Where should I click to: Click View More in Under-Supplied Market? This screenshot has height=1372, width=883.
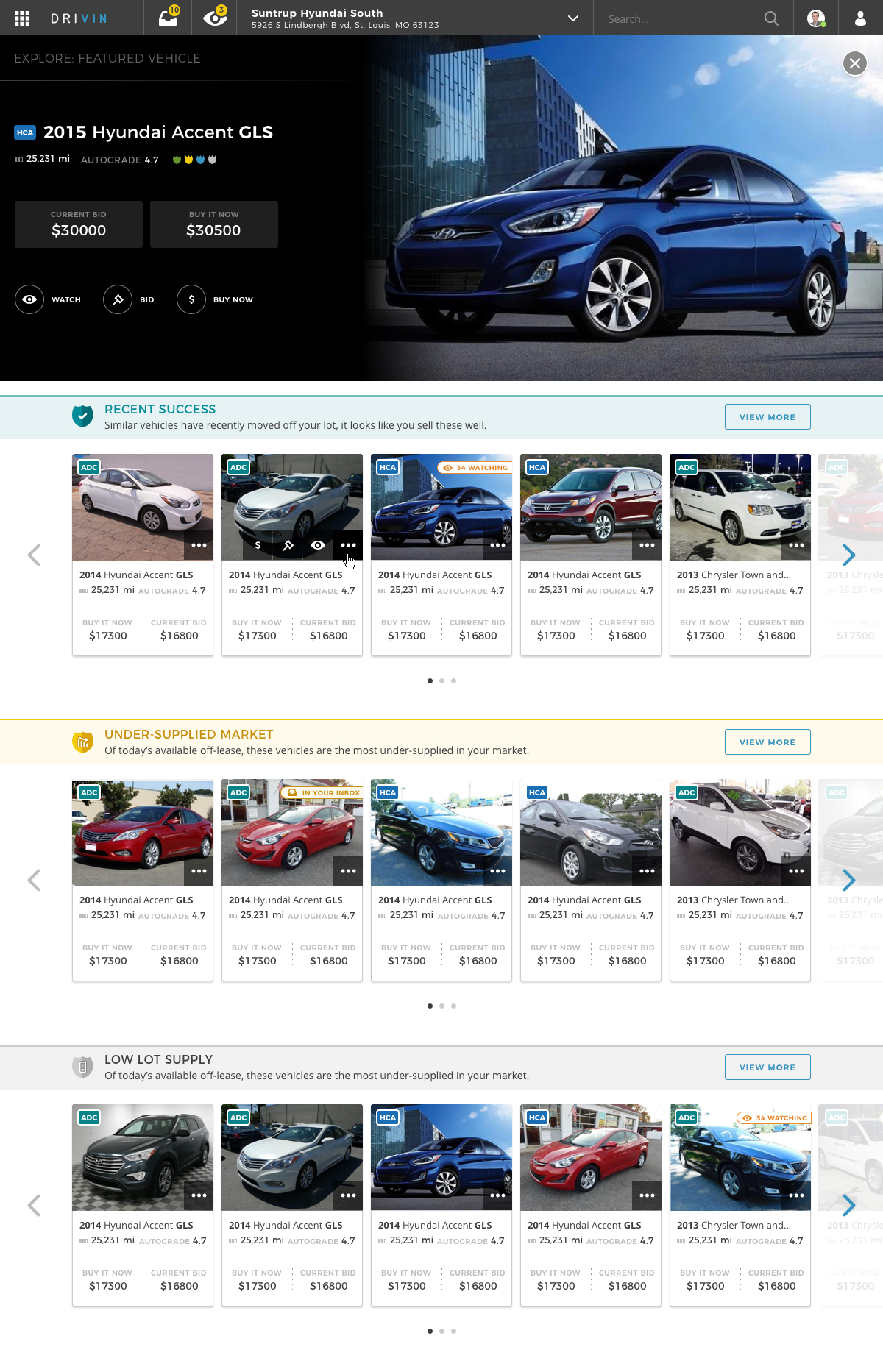pyautogui.click(x=767, y=742)
